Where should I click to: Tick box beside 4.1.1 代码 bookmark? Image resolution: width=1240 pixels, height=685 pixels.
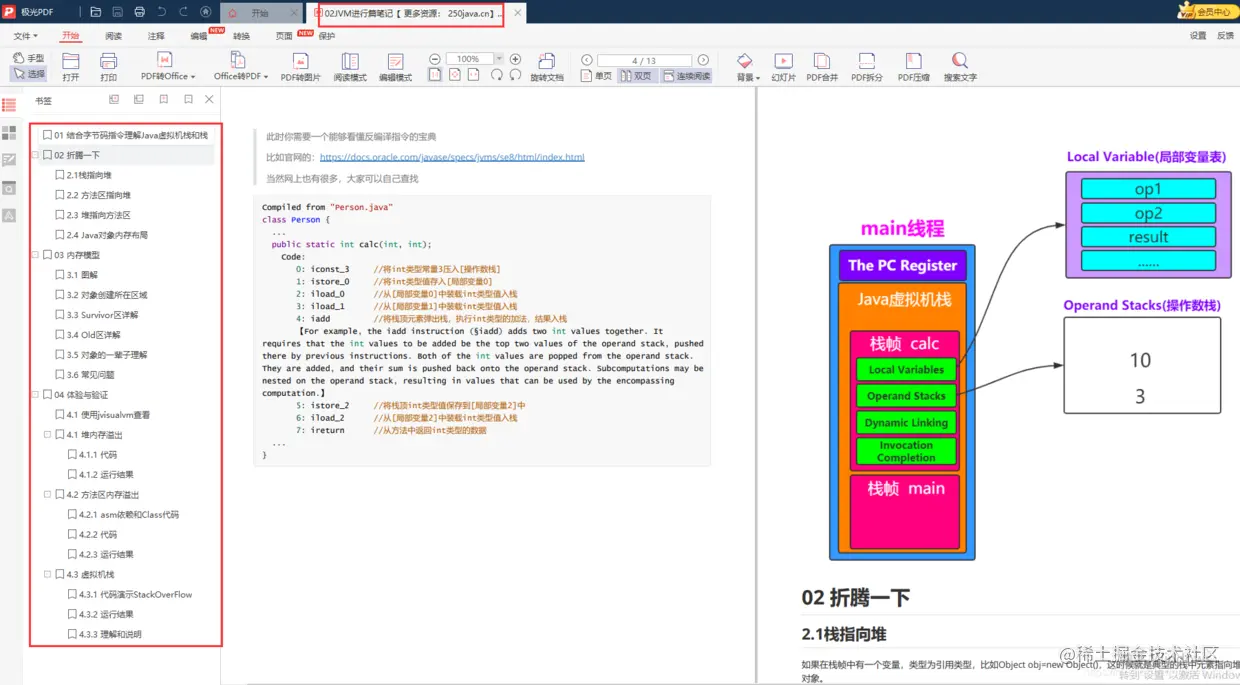[72, 455]
